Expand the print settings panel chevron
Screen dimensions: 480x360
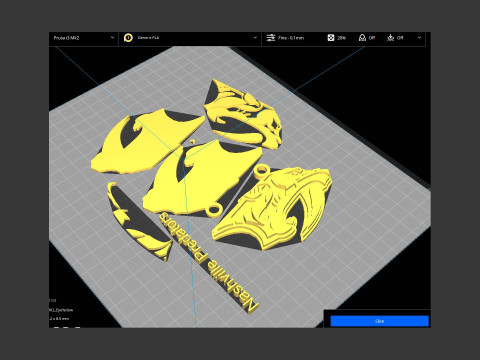(419, 38)
